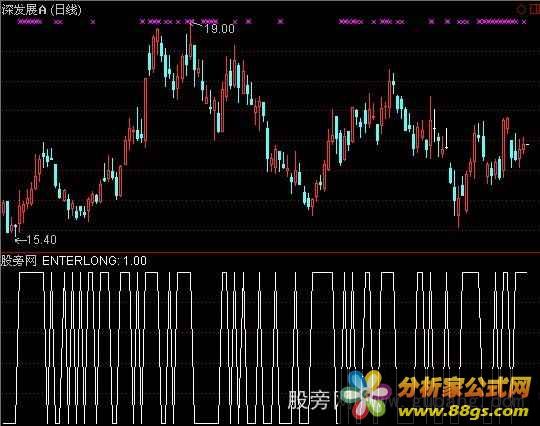Select the isolated magenta X marker right of the 19.00 cluster
540x426 pixels.
(x=280, y=21)
